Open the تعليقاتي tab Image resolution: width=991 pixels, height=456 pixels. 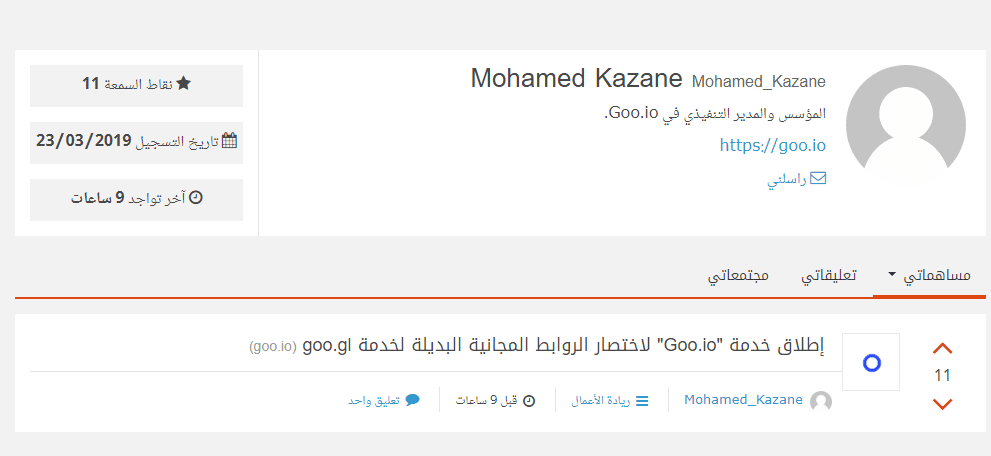pos(829,275)
